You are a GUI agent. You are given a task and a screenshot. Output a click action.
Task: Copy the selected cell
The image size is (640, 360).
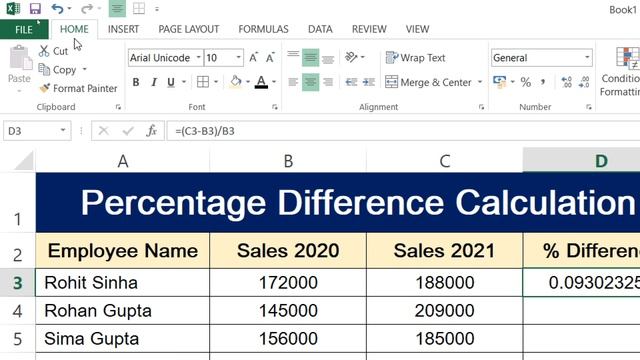coord(58,70)
